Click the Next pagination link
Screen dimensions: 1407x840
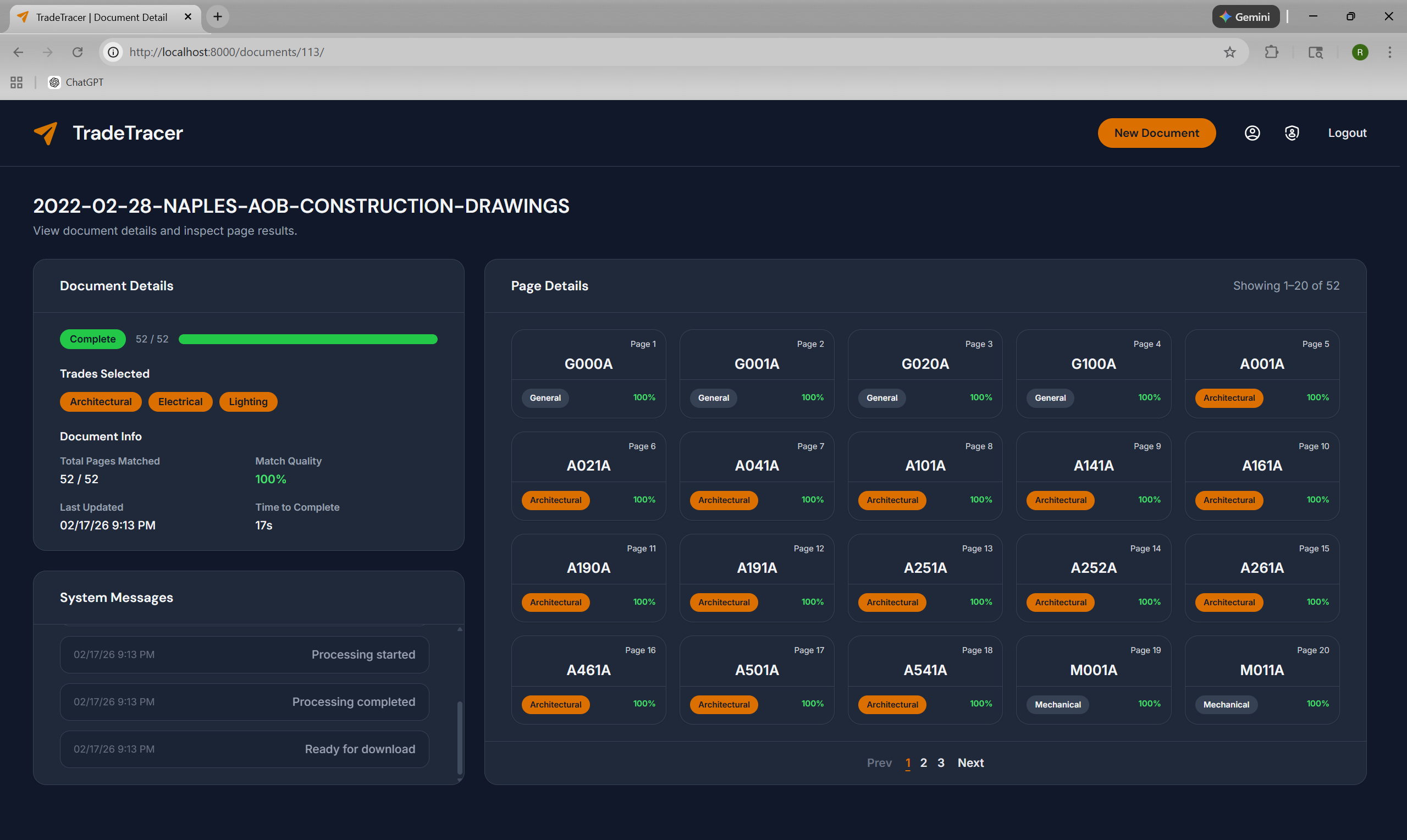pos(970,763)
